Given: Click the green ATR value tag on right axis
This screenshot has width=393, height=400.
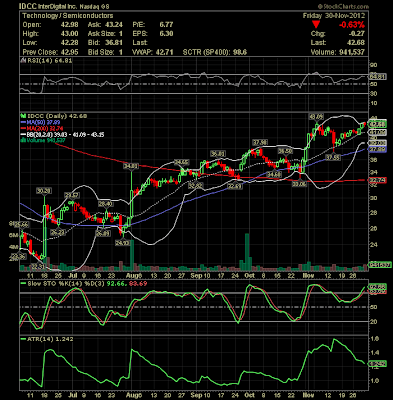Looking at the screenshot, I should [x=378, y=364].
